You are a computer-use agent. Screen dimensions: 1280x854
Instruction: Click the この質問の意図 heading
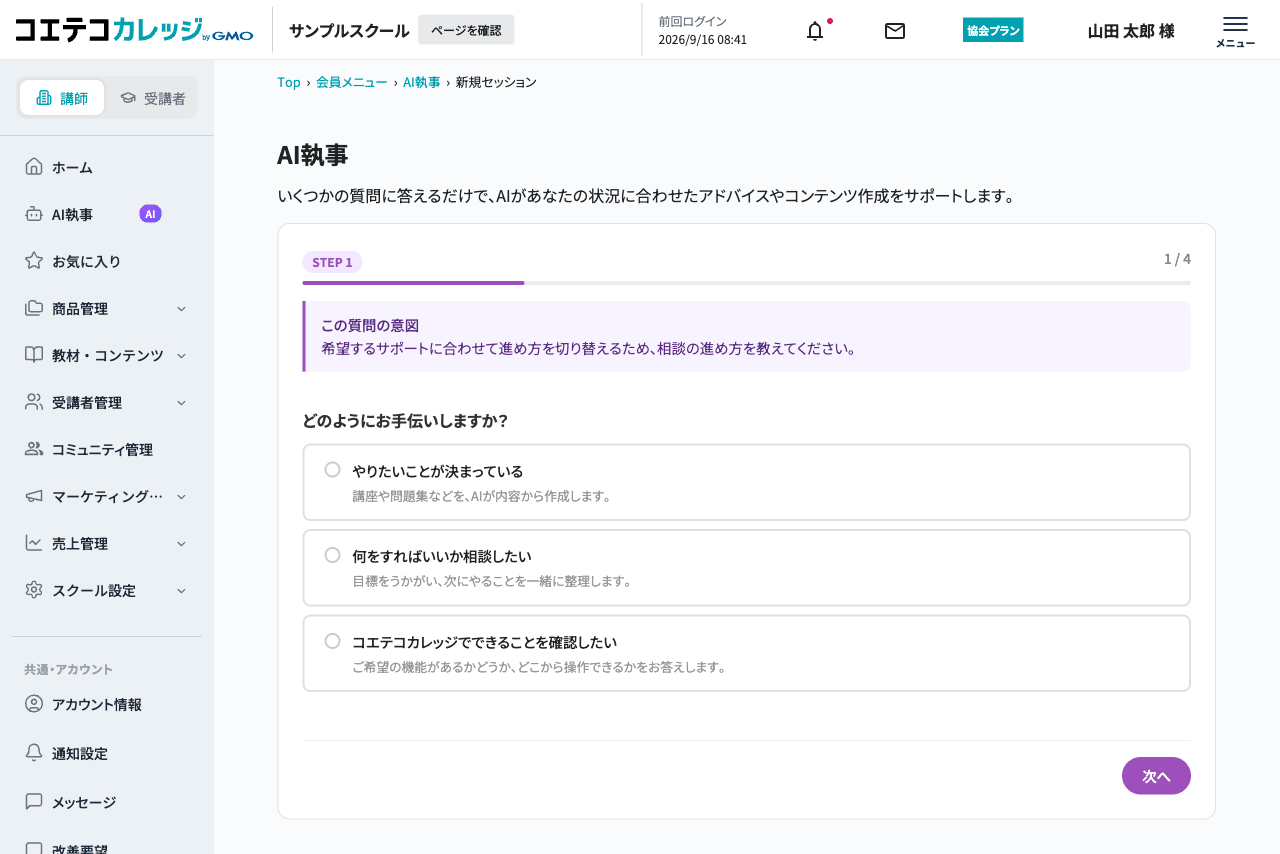point(370,326)
